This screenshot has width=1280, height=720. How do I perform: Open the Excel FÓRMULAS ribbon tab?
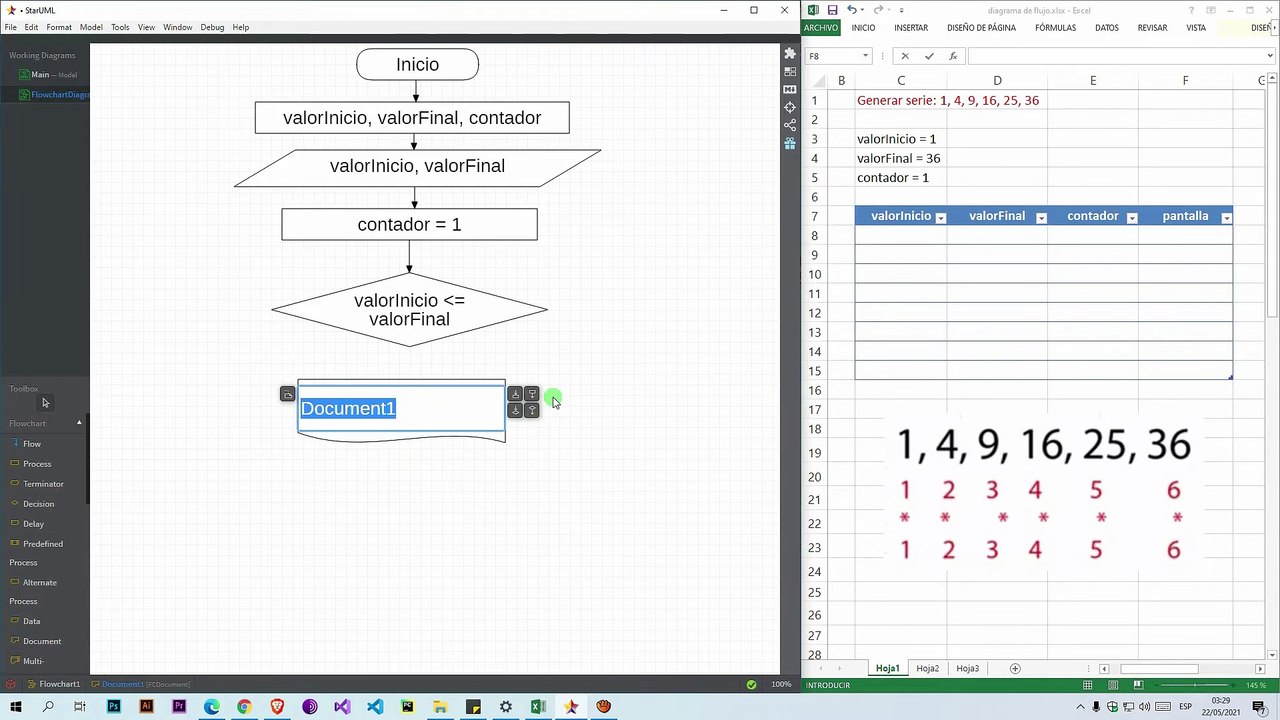1055,28
